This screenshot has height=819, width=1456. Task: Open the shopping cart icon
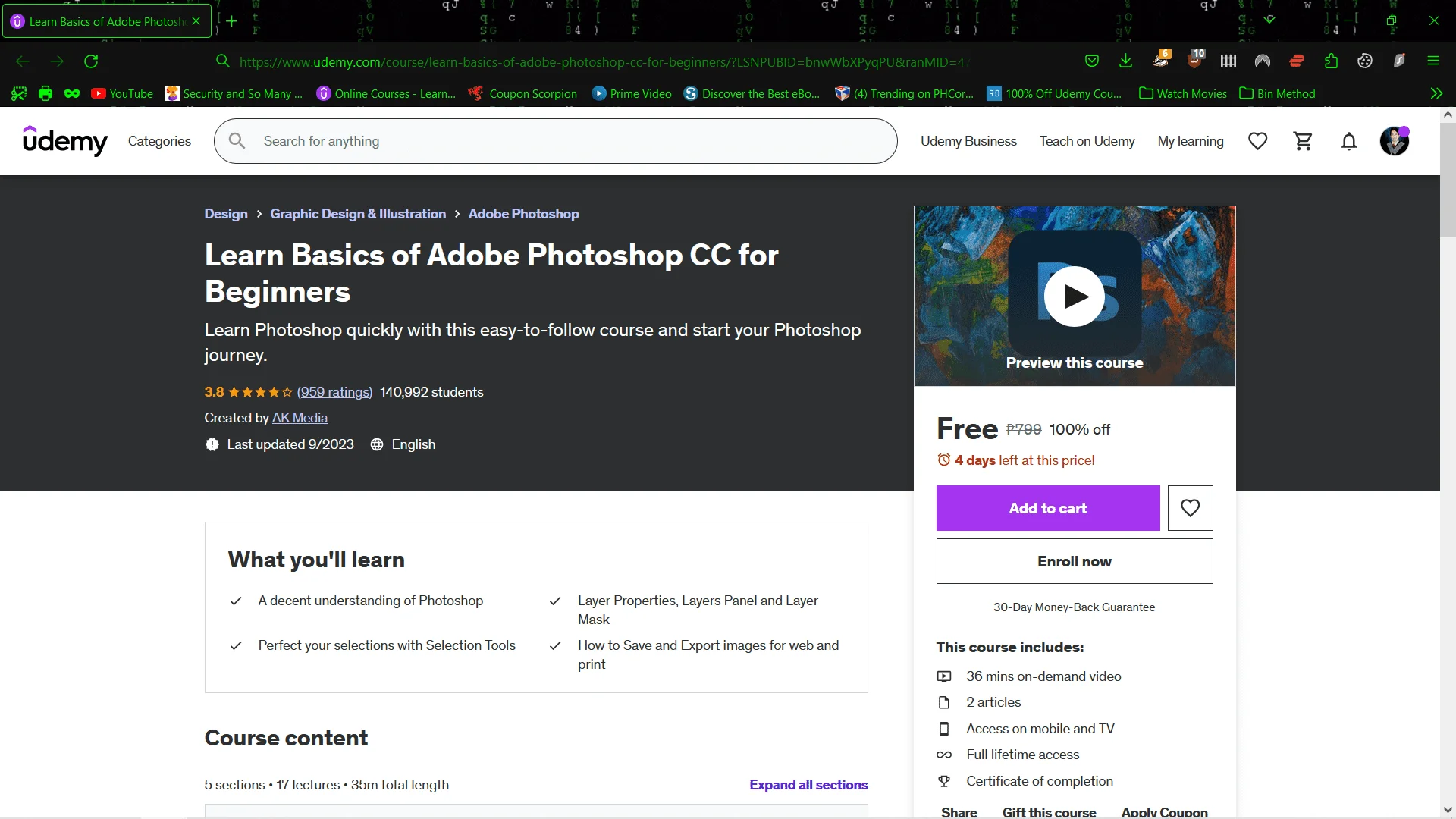click(1303, 141)
